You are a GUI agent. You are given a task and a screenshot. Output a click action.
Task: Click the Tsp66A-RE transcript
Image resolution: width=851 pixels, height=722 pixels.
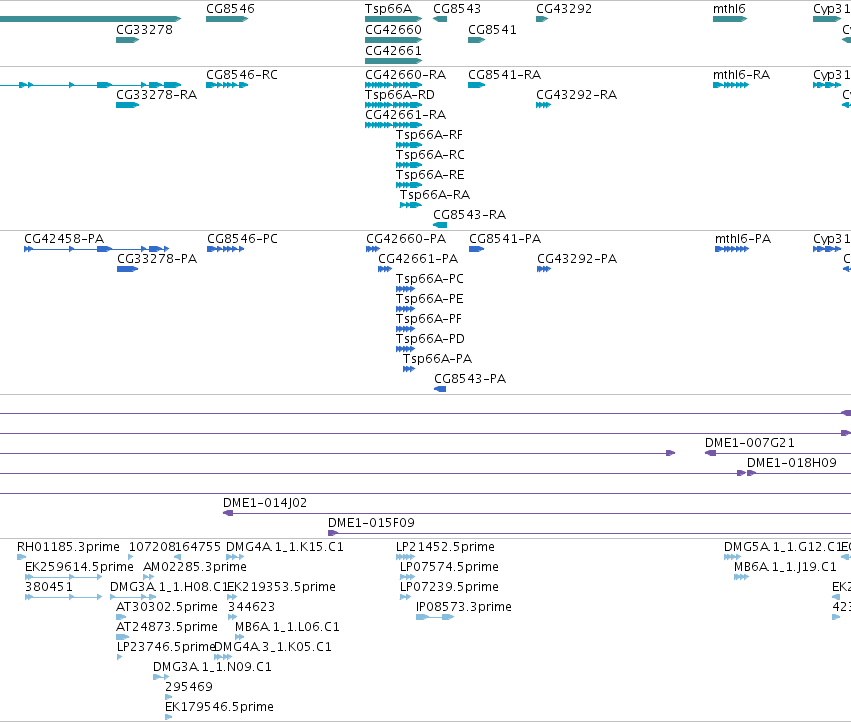(409, 185)
